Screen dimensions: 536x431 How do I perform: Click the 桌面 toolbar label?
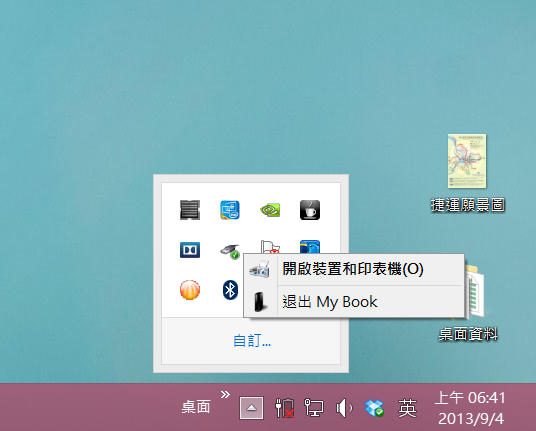(196, 407)
